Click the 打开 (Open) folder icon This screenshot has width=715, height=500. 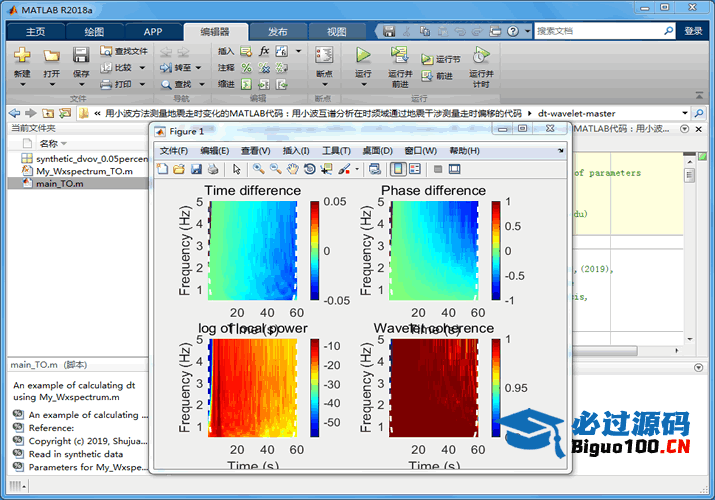52,56
